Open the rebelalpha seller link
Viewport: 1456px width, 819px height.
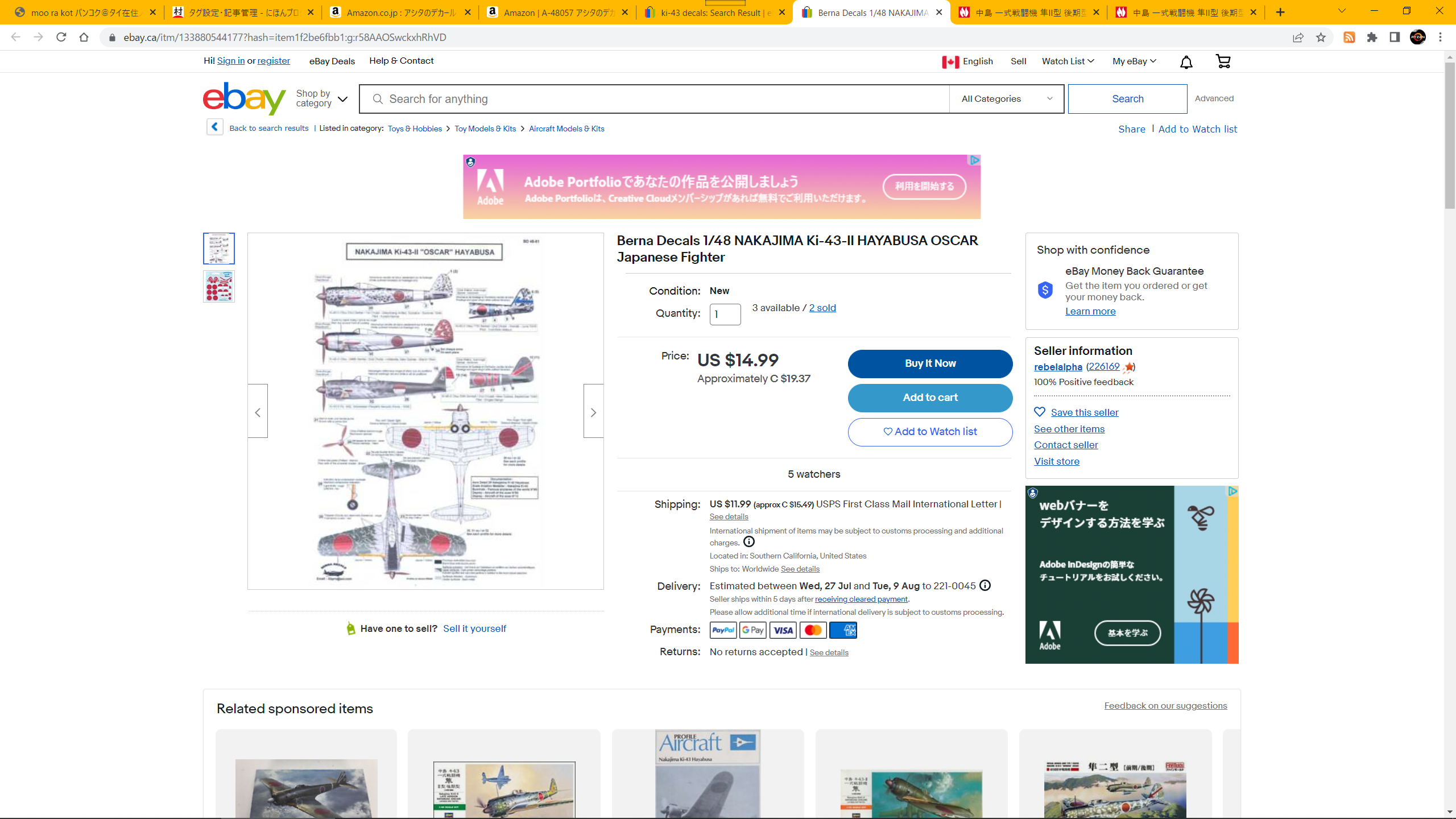1058,367
